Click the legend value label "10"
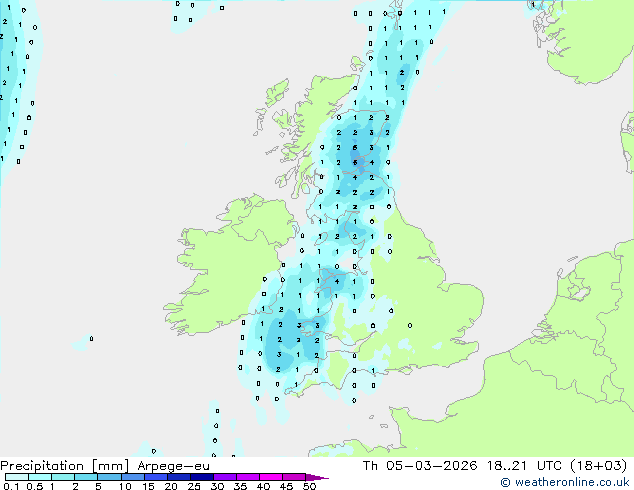The image size is (634, 490). click(x=125, y=486)
